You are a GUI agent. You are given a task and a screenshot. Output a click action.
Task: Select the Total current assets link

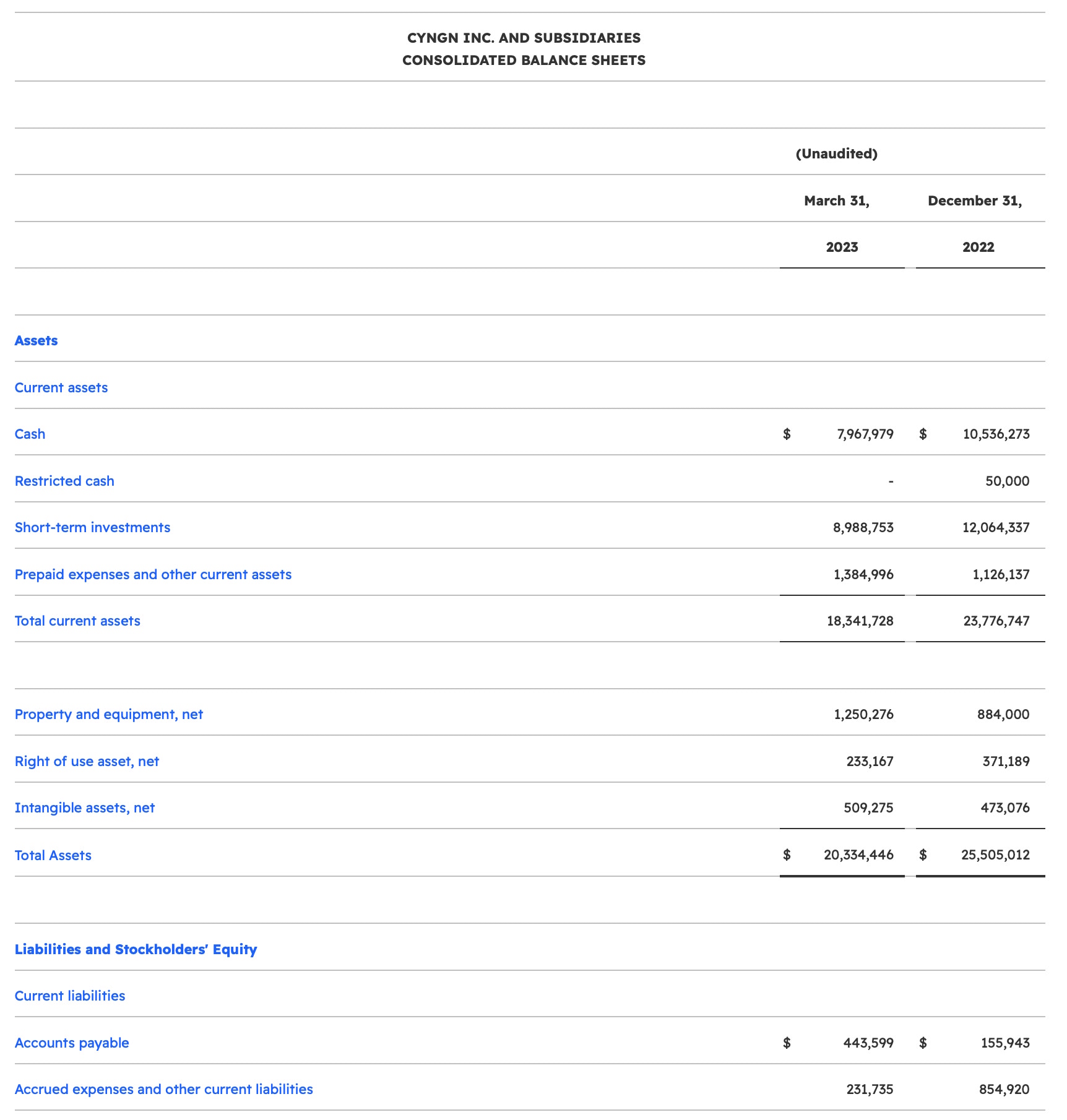(x=77, y=621)
